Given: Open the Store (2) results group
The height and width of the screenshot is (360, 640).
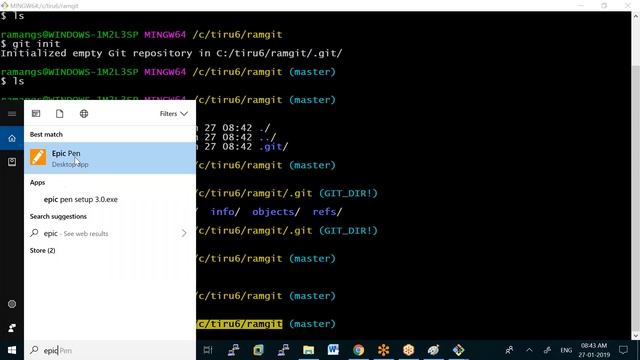Looking at the screenshot, I should (42, 251).
